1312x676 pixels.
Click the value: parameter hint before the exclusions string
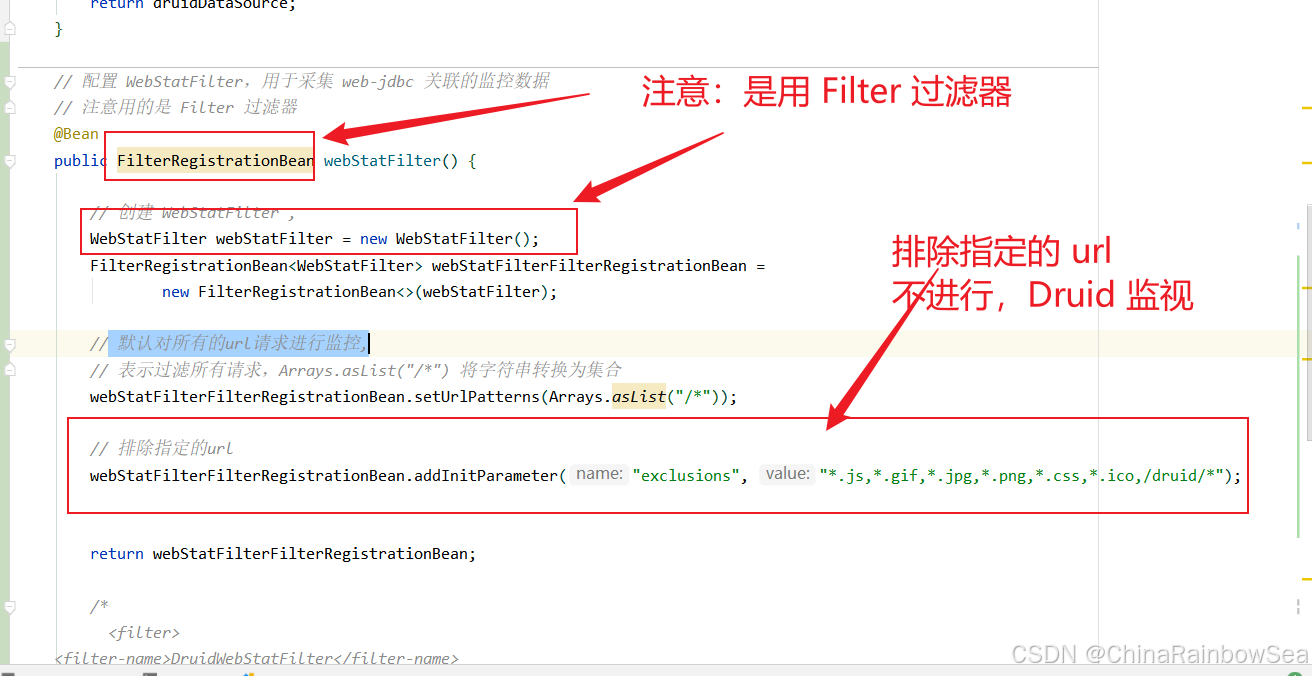[786, 474]
